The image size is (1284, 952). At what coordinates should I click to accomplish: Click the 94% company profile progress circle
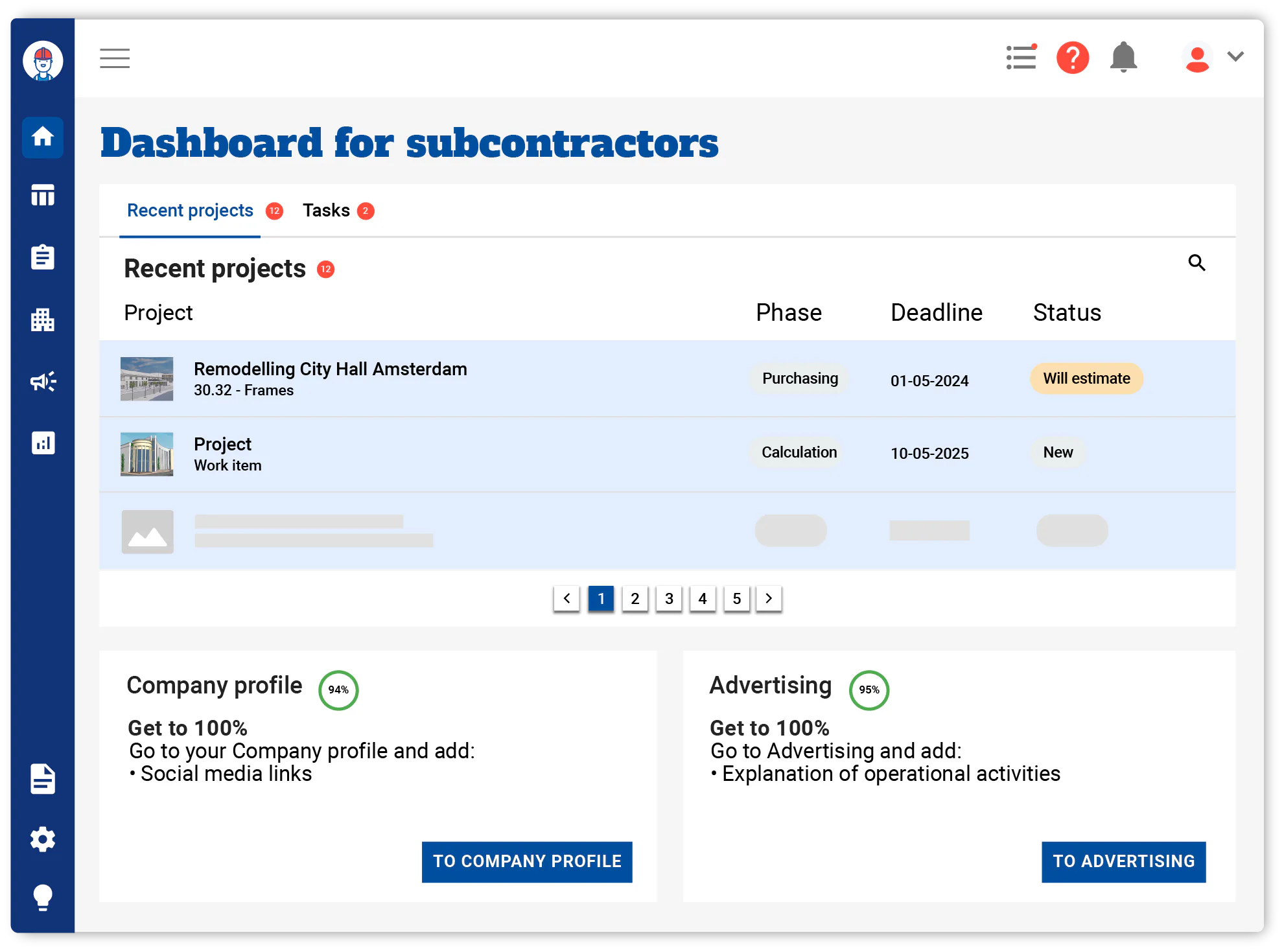tap(338, 690)
